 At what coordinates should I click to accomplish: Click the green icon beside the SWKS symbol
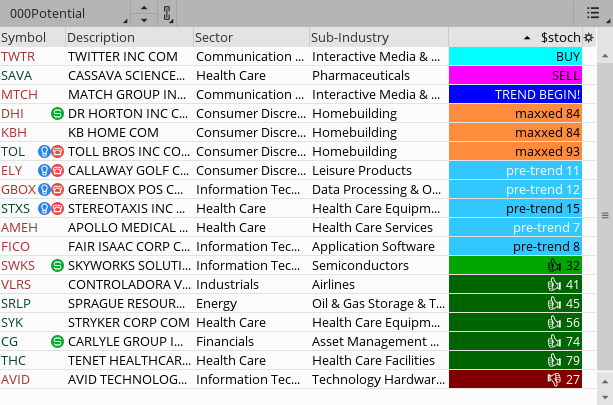click(57, 265)
